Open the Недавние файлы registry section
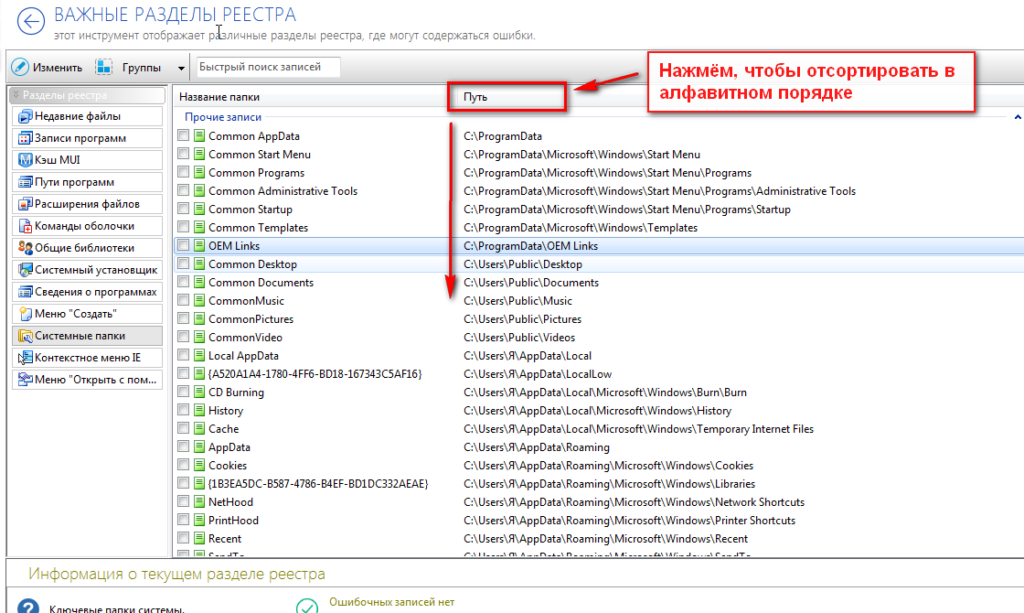The height and width of the screenshot is (613, 1024). [85, 116]
